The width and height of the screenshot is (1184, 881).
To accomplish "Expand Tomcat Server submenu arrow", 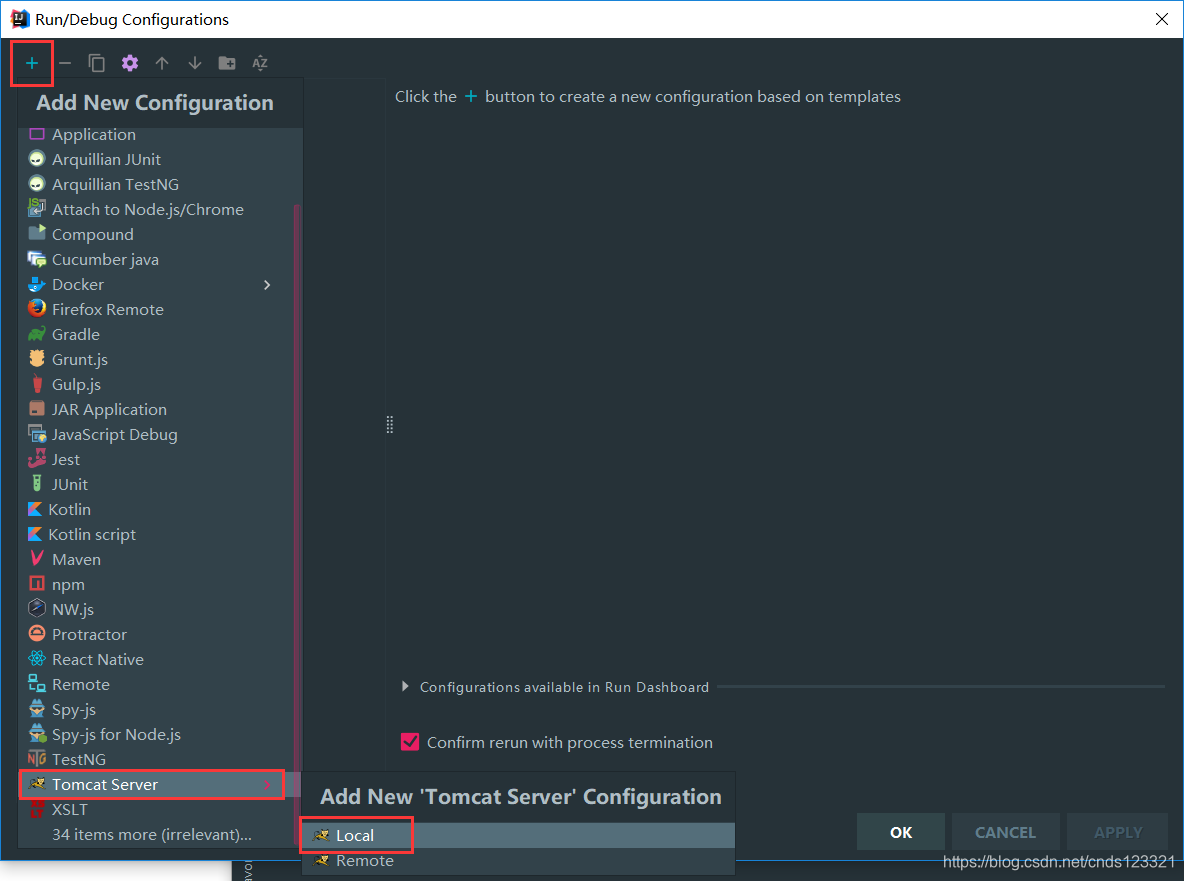I will (267, 785).
